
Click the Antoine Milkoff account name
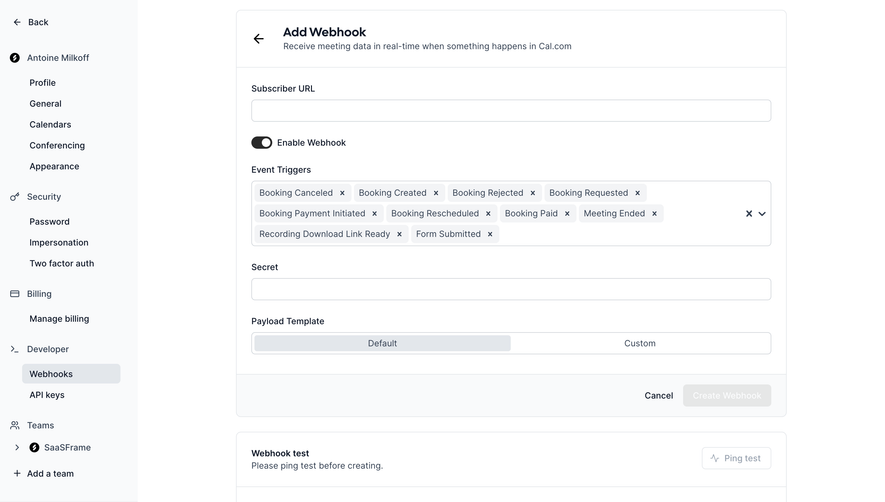click(x=58, y=58)
